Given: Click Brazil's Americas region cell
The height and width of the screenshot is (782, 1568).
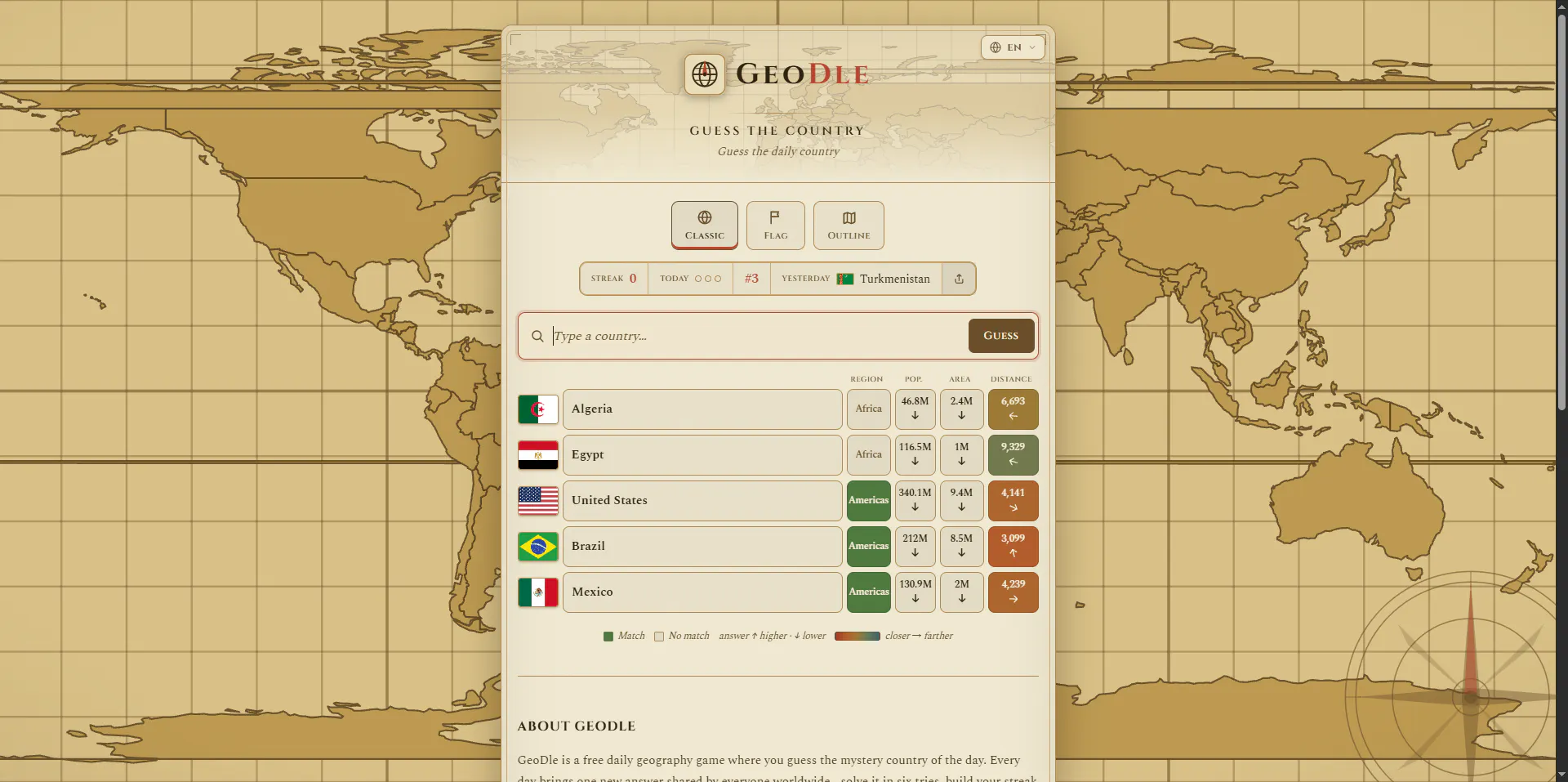Looking at the screenshot, I should (869, 547).
